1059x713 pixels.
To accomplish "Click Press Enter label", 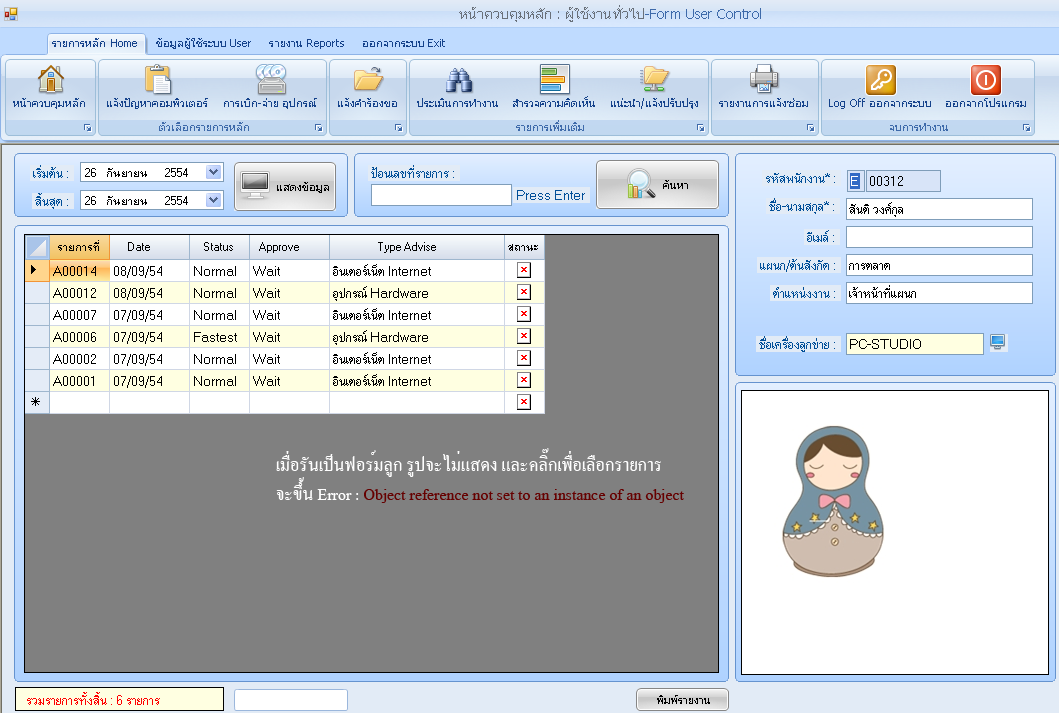I will click(550, 195).
